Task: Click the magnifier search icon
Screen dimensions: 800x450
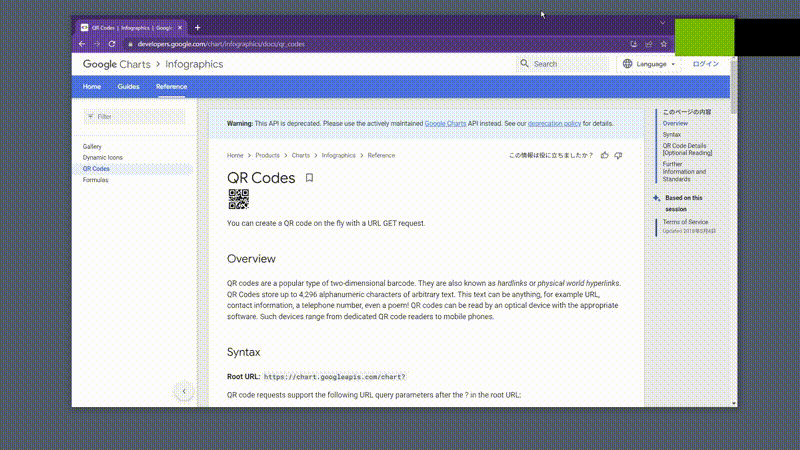Action: [524, 64]
